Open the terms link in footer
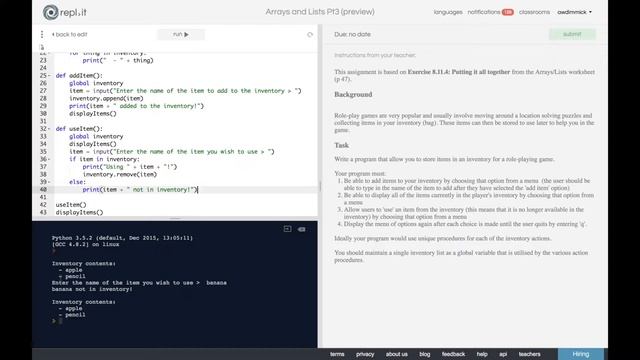The width and height of the screenshot is (640, 360). (337, 354)
